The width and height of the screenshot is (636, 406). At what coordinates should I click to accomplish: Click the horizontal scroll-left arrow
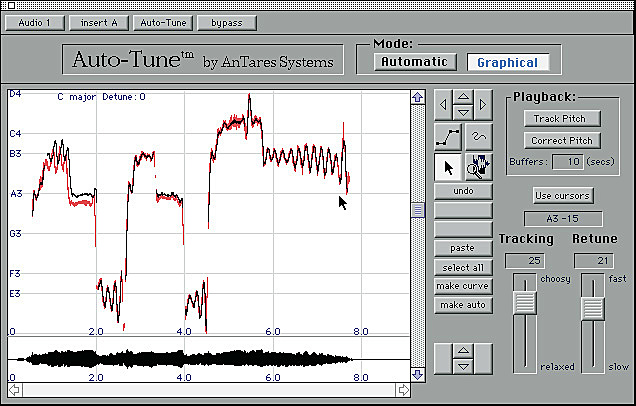(x=15, y=390)
